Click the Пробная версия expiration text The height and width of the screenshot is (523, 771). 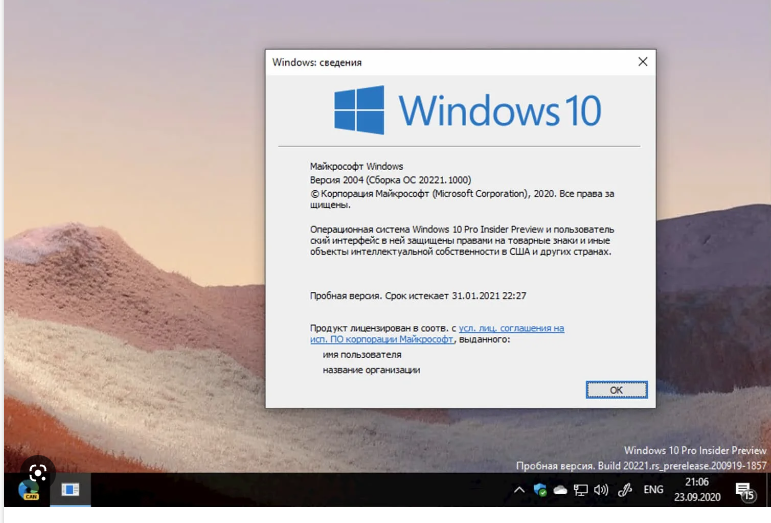point(418,296)
